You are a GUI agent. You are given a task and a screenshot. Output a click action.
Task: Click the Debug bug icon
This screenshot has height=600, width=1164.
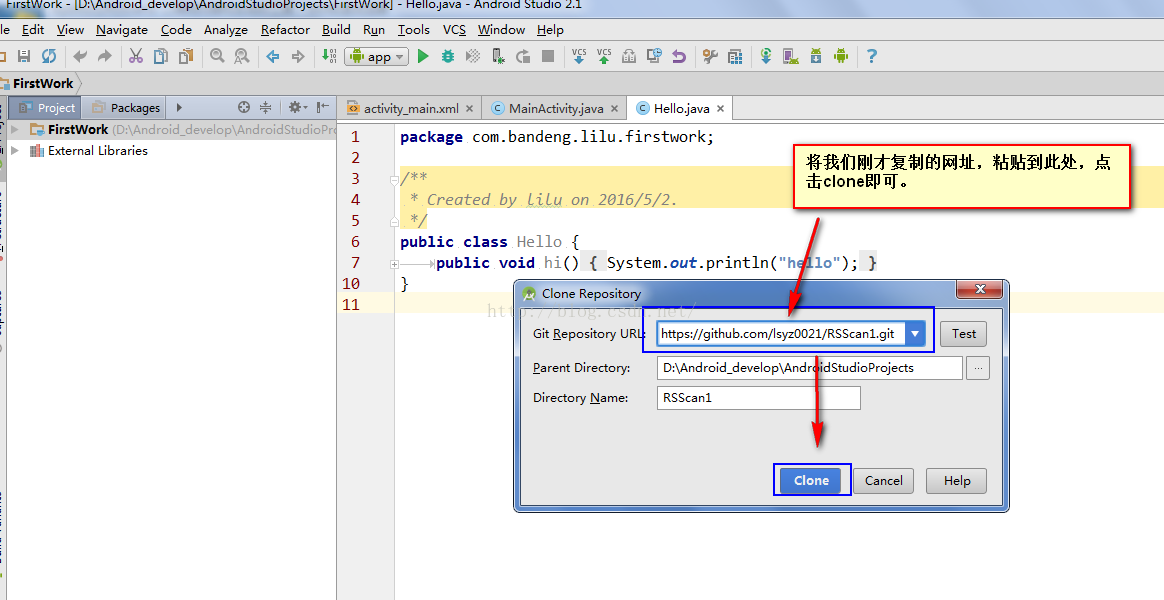(448, 56)
